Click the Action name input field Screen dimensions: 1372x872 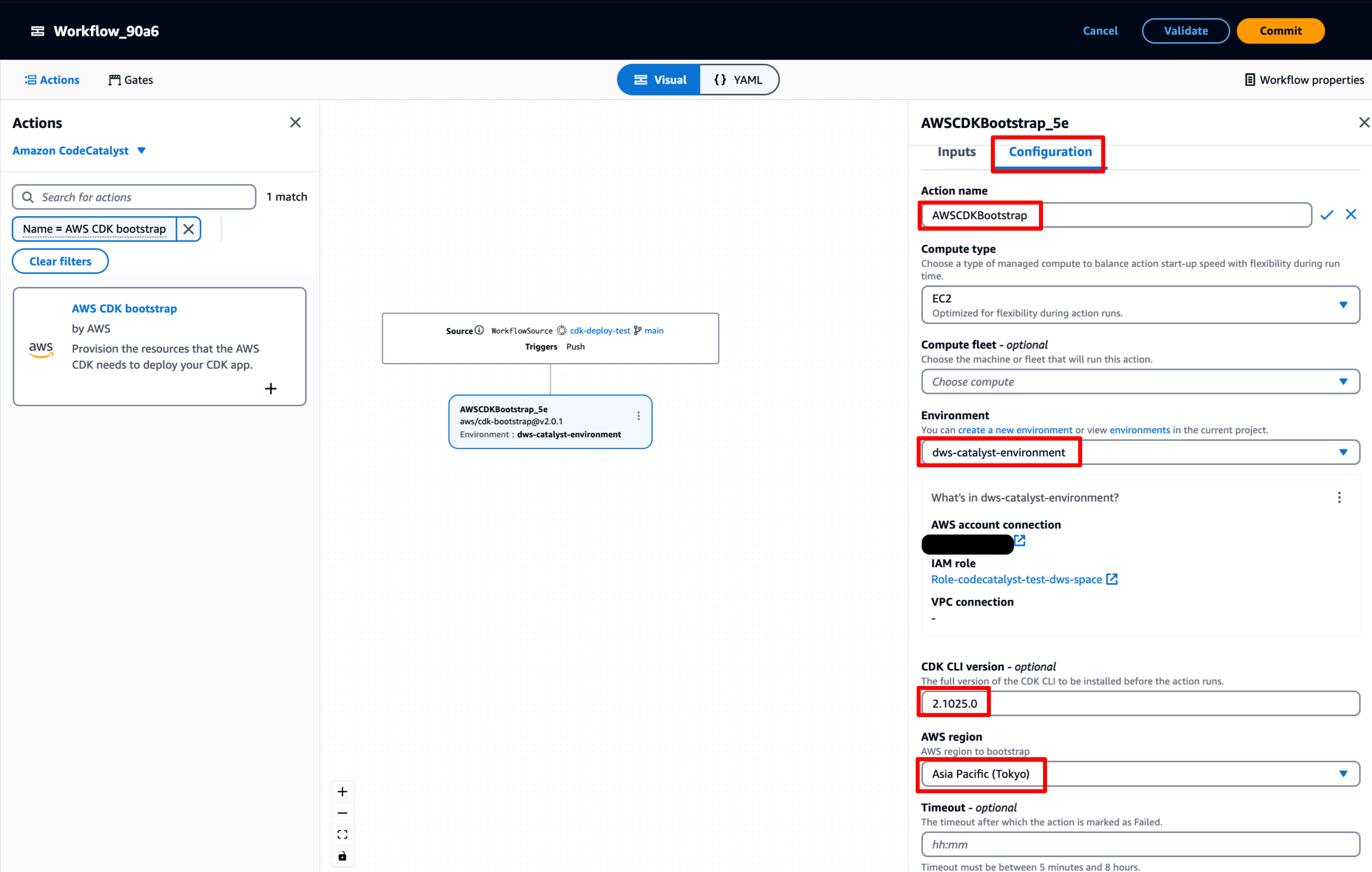(x=1116, y=215)
